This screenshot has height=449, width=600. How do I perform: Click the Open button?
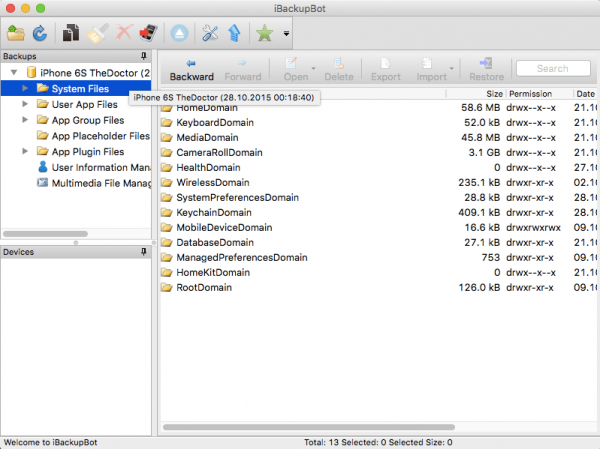295,70
